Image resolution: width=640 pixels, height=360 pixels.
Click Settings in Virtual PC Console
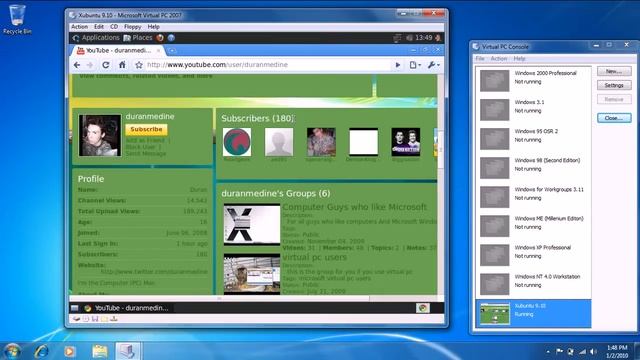pos(614,85)
